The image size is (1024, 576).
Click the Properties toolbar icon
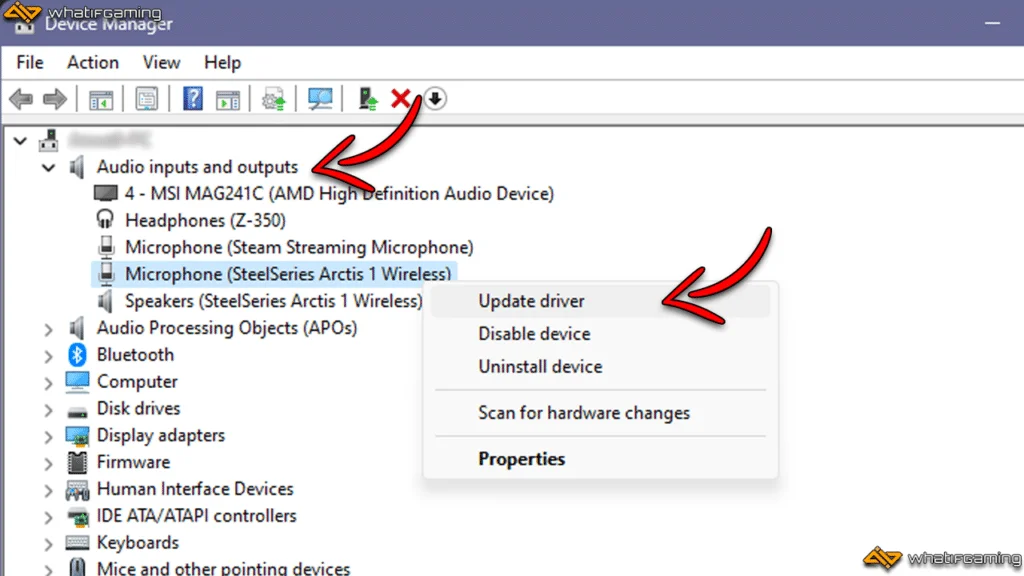(x=147, y=99)
